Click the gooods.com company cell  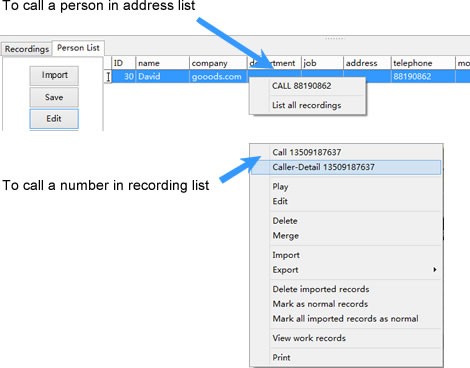[218, 77]
